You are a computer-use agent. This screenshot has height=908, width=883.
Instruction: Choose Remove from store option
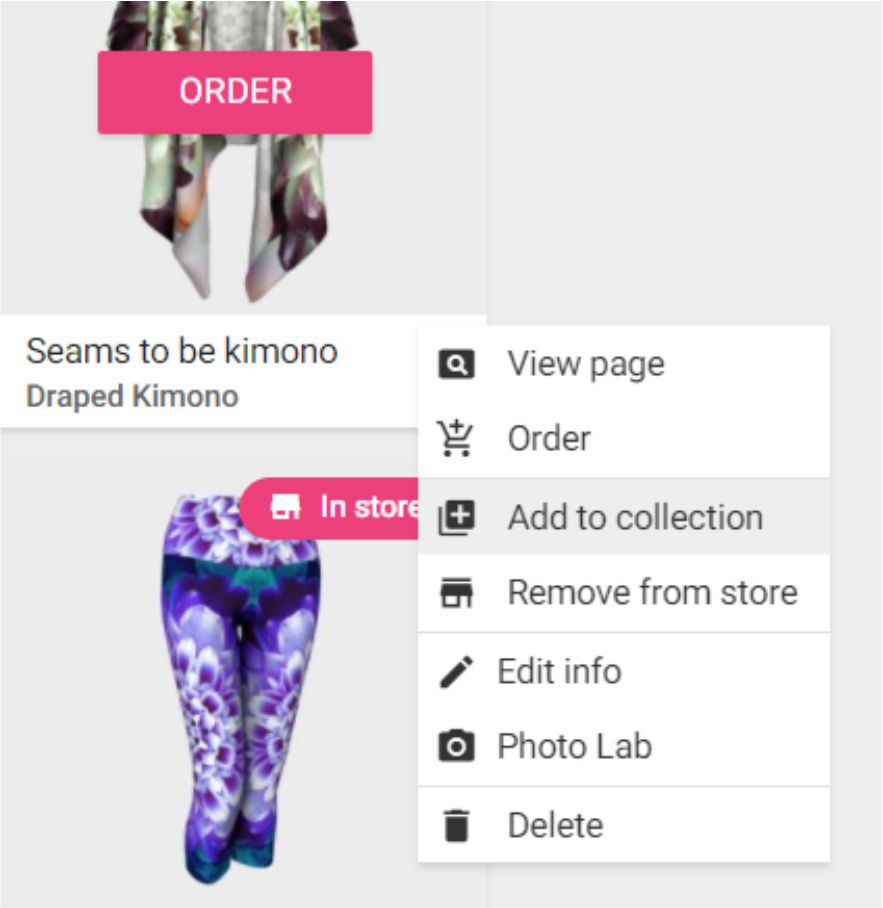pyautogui.click(x=624, y=593)
